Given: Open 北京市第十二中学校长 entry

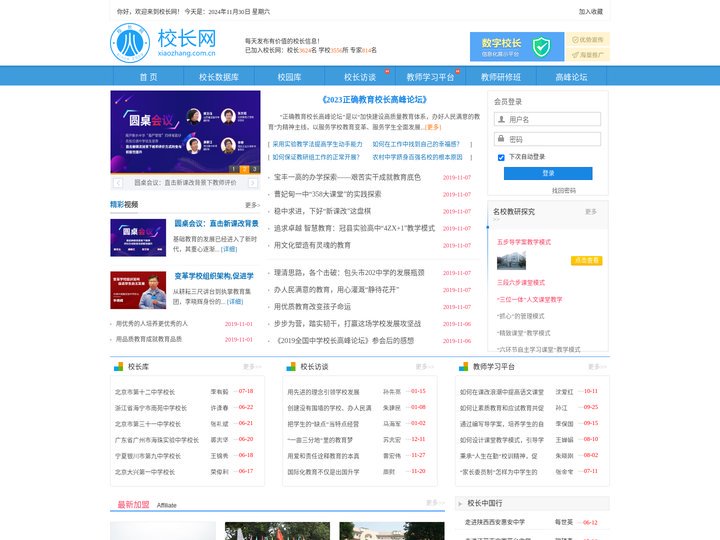Looking at the screenshot, I should [x=145, y=392].
